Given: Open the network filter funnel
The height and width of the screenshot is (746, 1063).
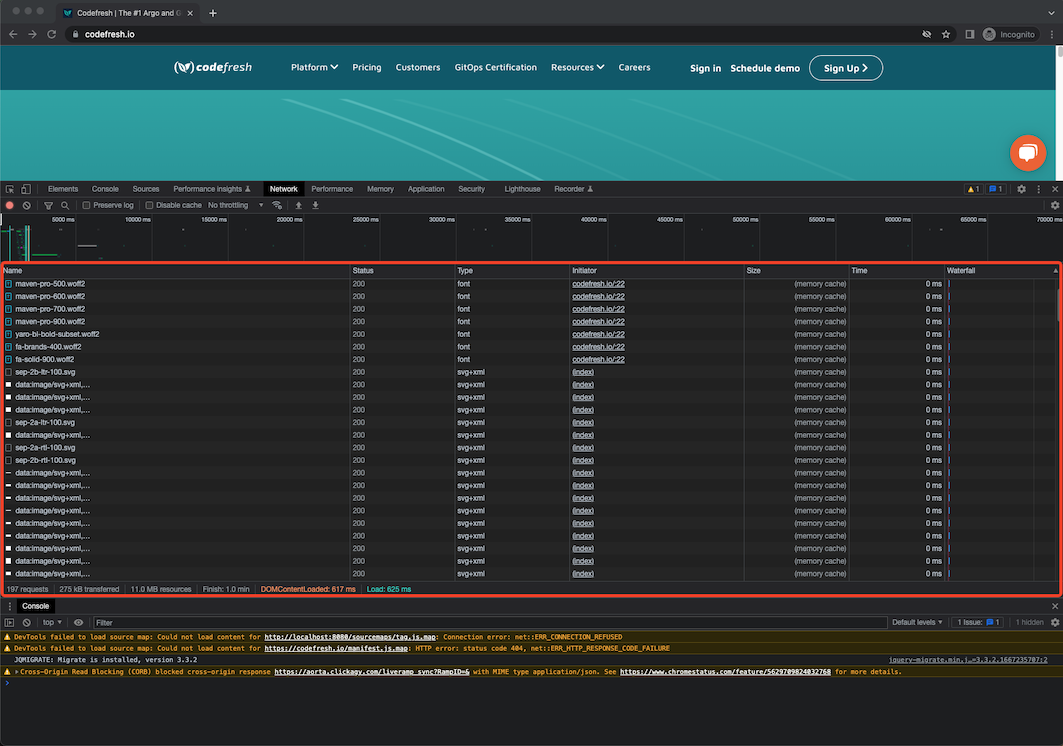Looking at the screenshot, I should (48, 205).
